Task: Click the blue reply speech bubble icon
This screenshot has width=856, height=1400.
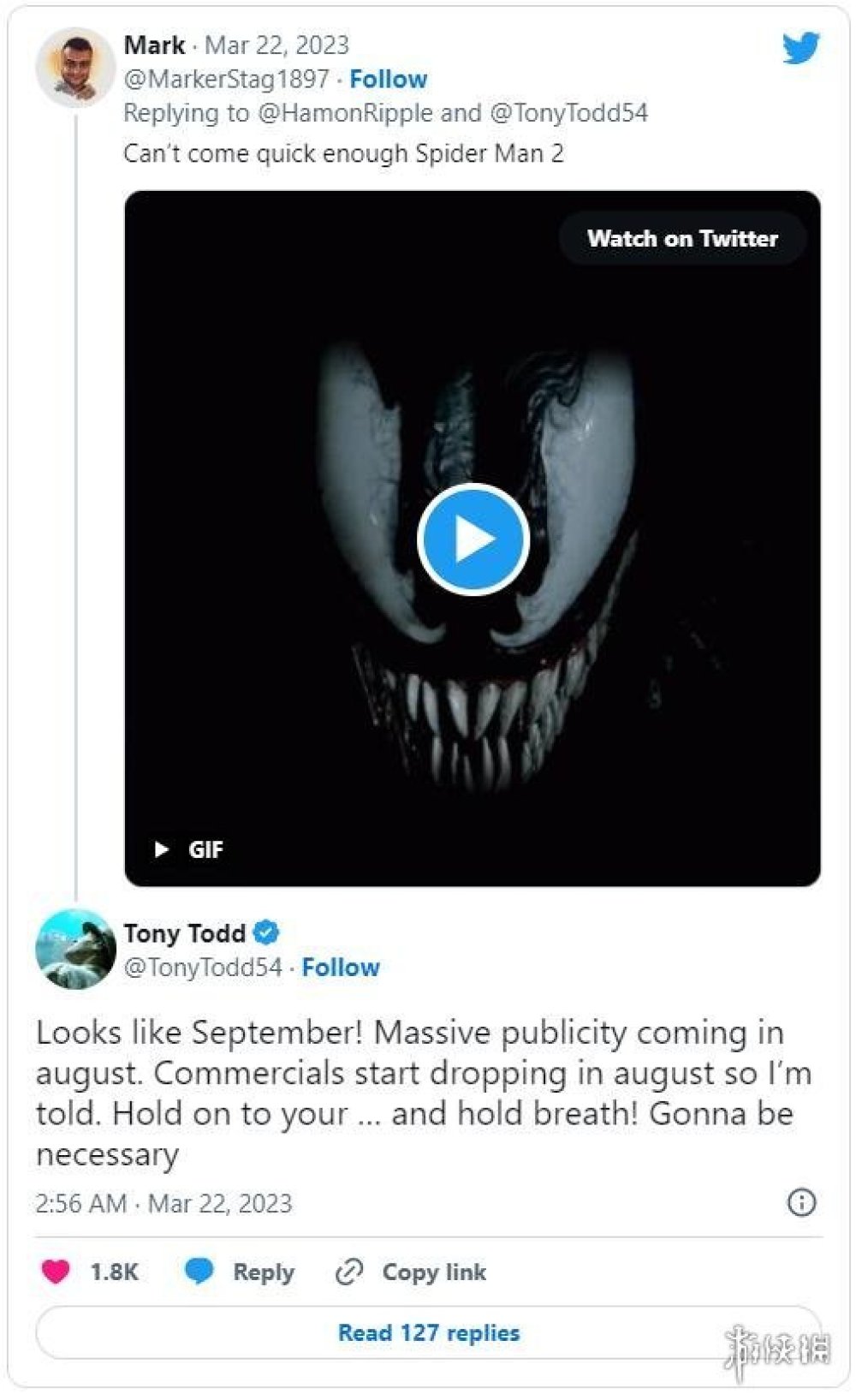Action: [x=199, y=1272]
